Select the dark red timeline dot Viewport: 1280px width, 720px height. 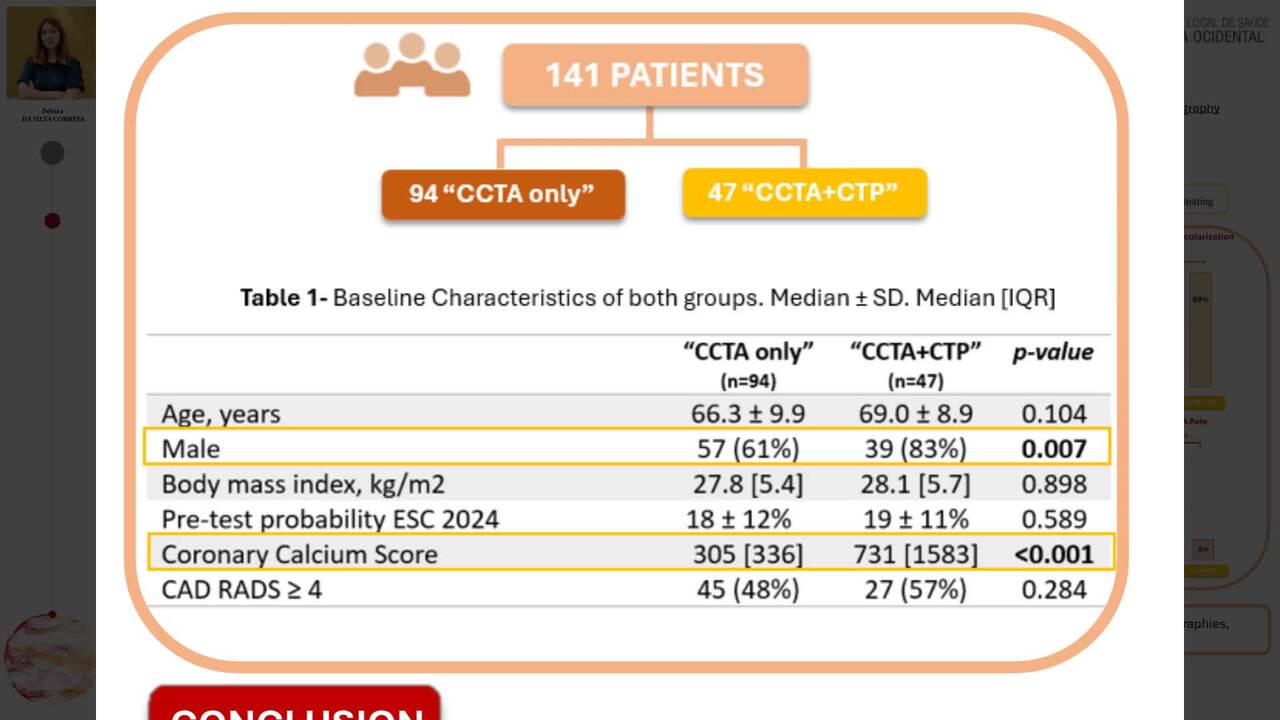[52, 221]
